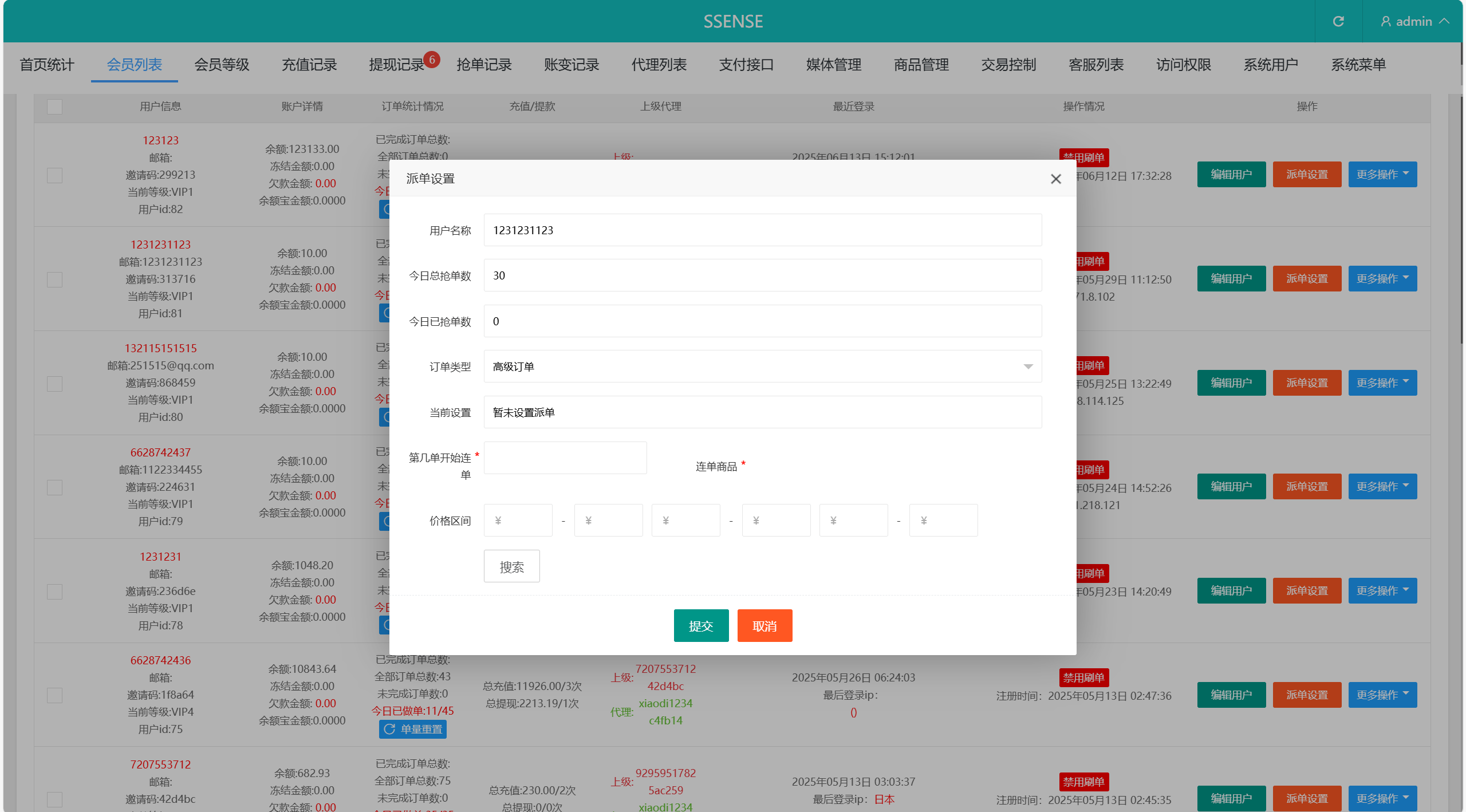Click the 提现记录 notification badge 6

[432, 60]
